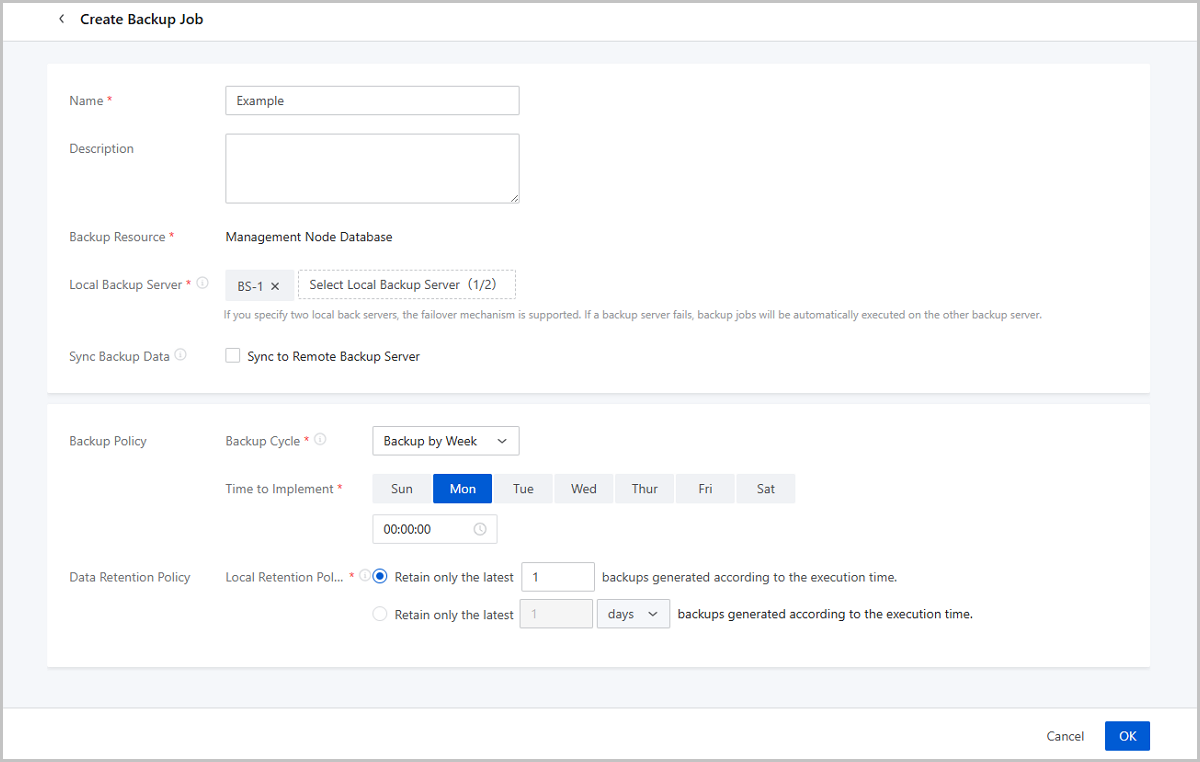Pick Wed as the backup day

click(584, 489)
